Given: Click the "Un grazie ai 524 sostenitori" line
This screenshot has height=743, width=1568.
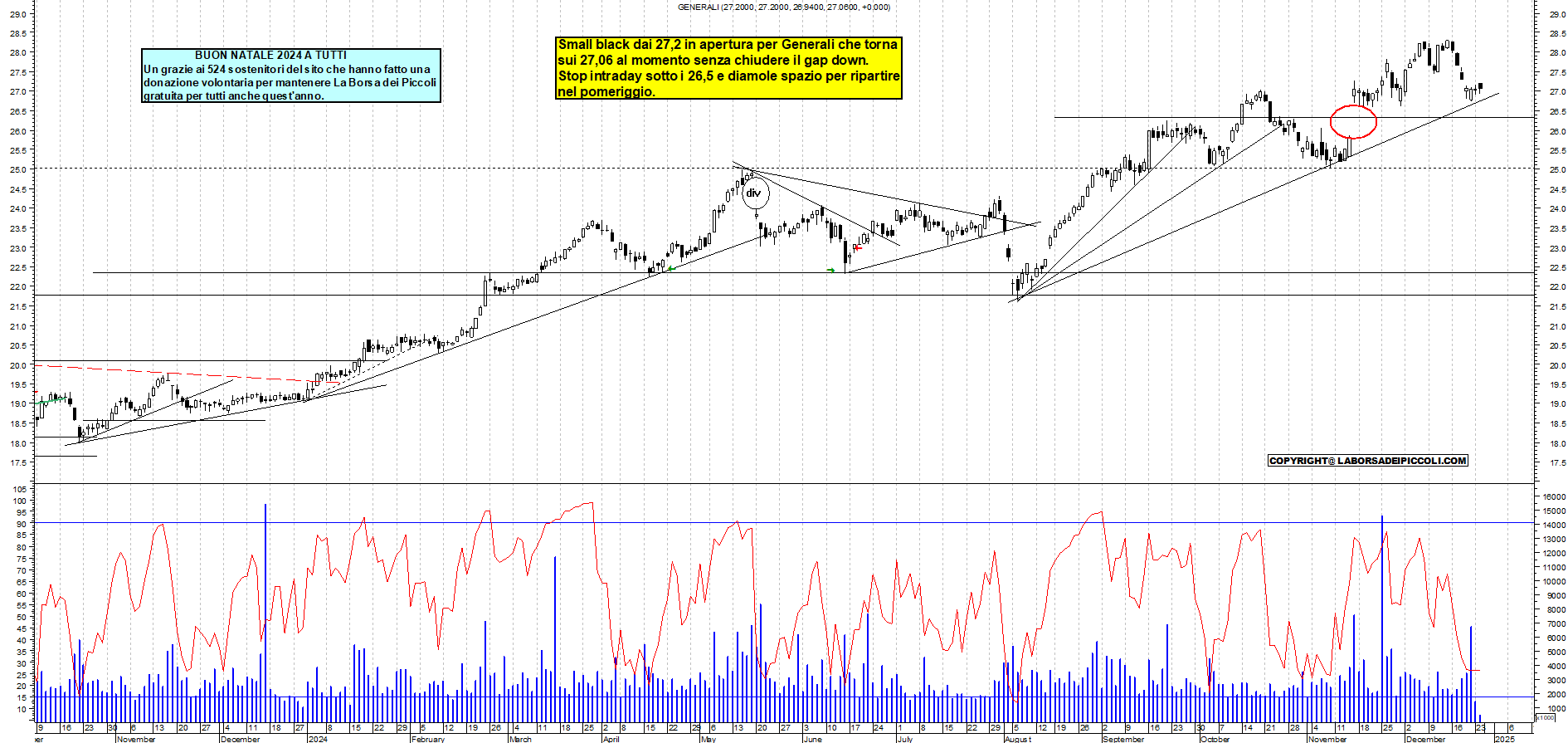Looking at the screenshot, I should coord(287,70).
